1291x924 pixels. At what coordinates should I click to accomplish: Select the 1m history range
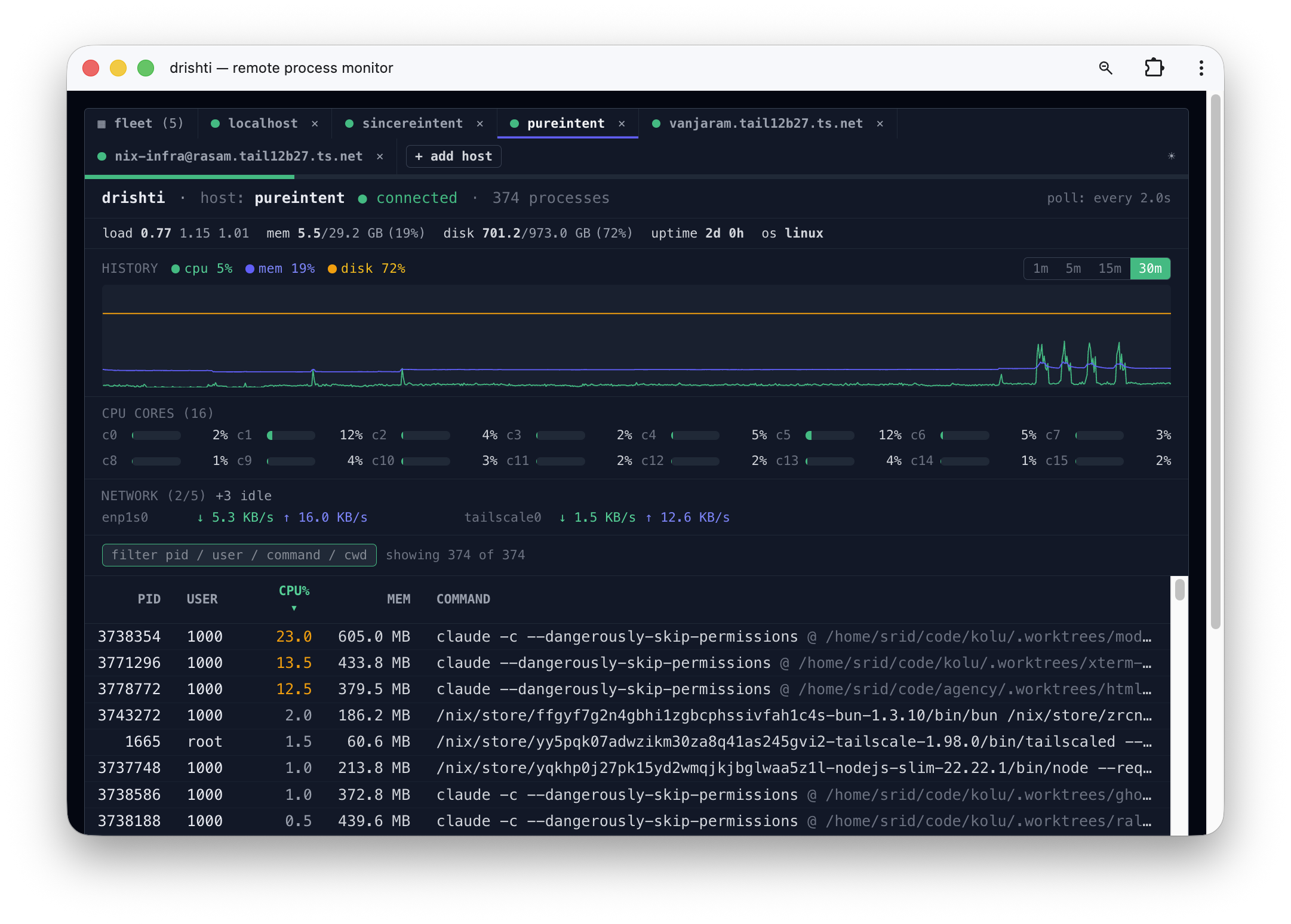coord(1041,269)
